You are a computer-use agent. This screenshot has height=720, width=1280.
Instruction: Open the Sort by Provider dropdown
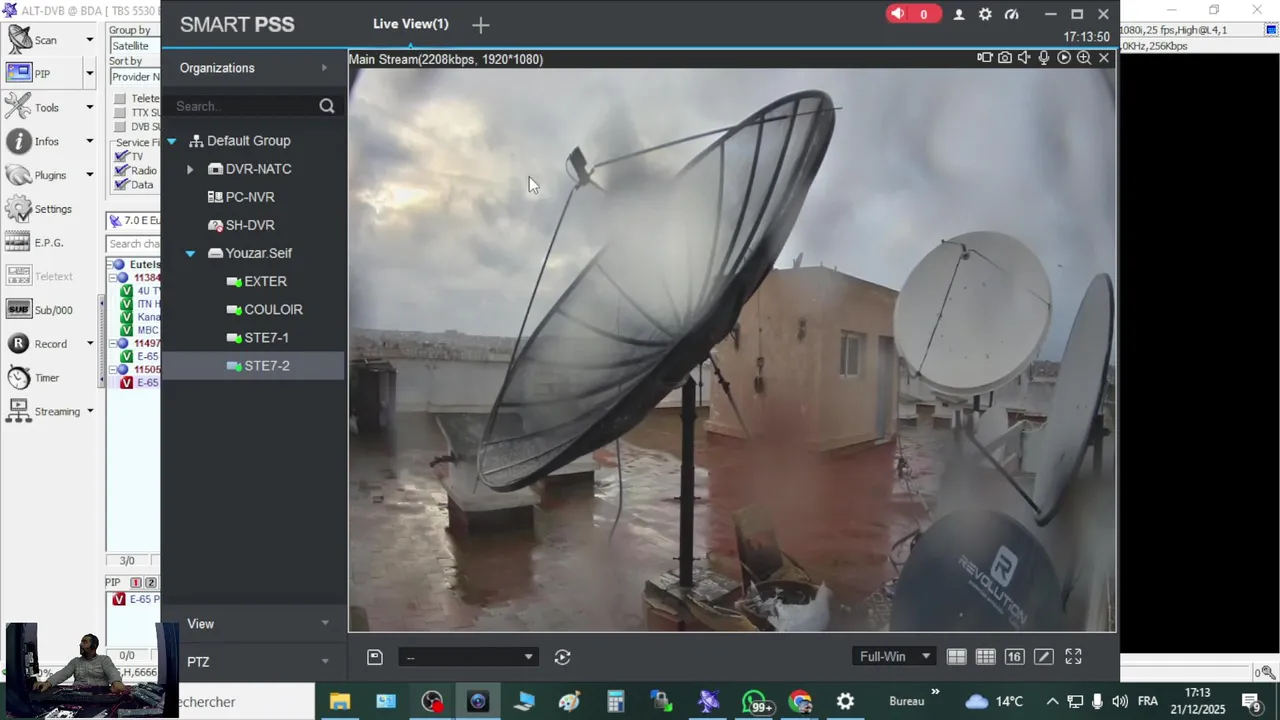pos(134,77)
